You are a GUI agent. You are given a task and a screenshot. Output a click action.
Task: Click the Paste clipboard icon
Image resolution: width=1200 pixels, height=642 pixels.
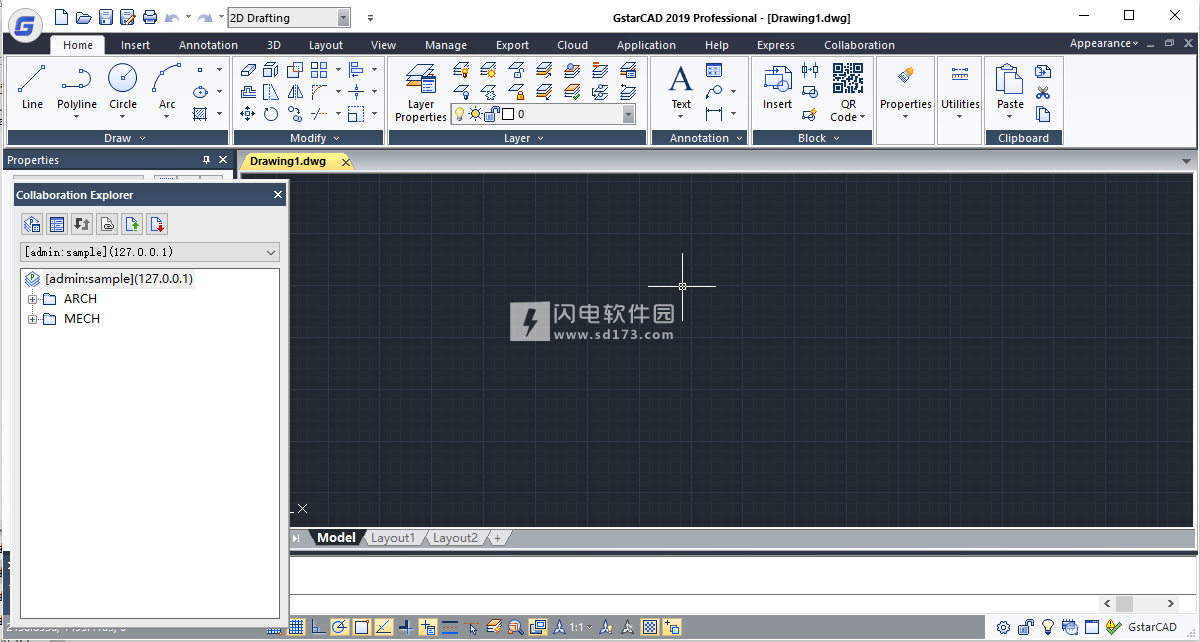(x=1010, y=87)
